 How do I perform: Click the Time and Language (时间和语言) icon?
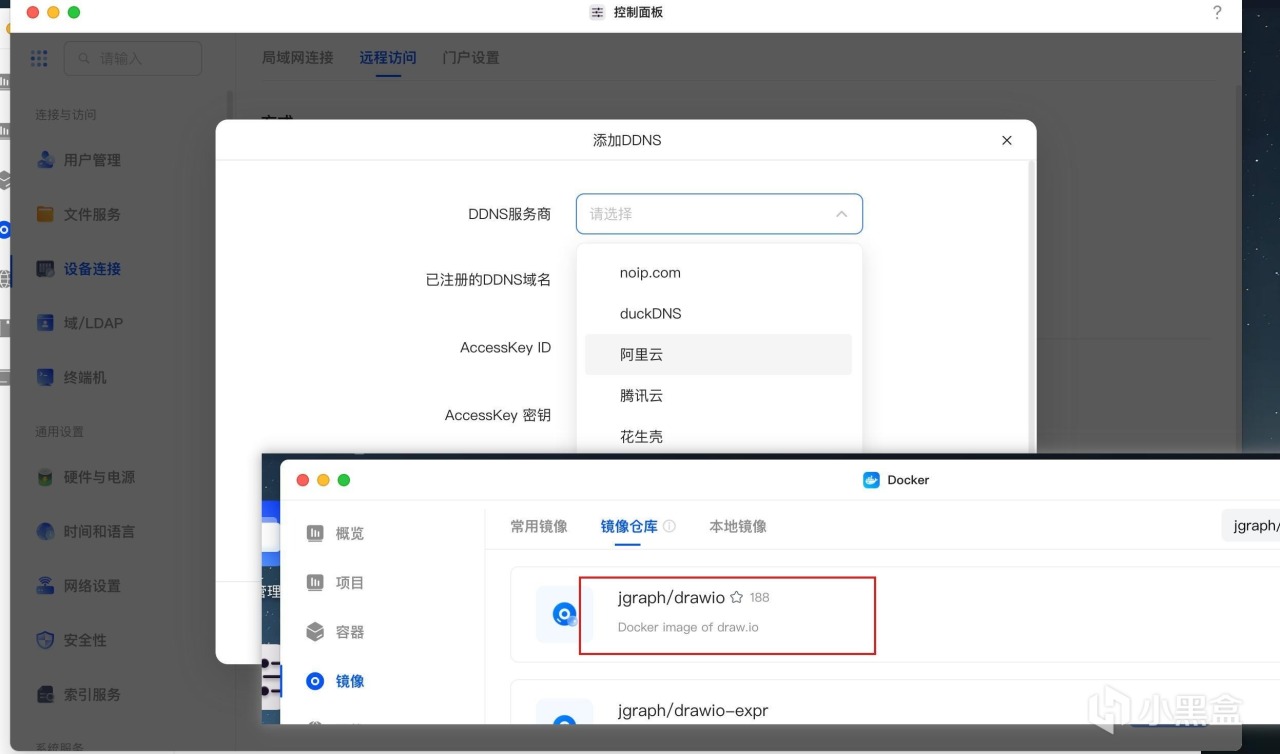coord(45,531)
